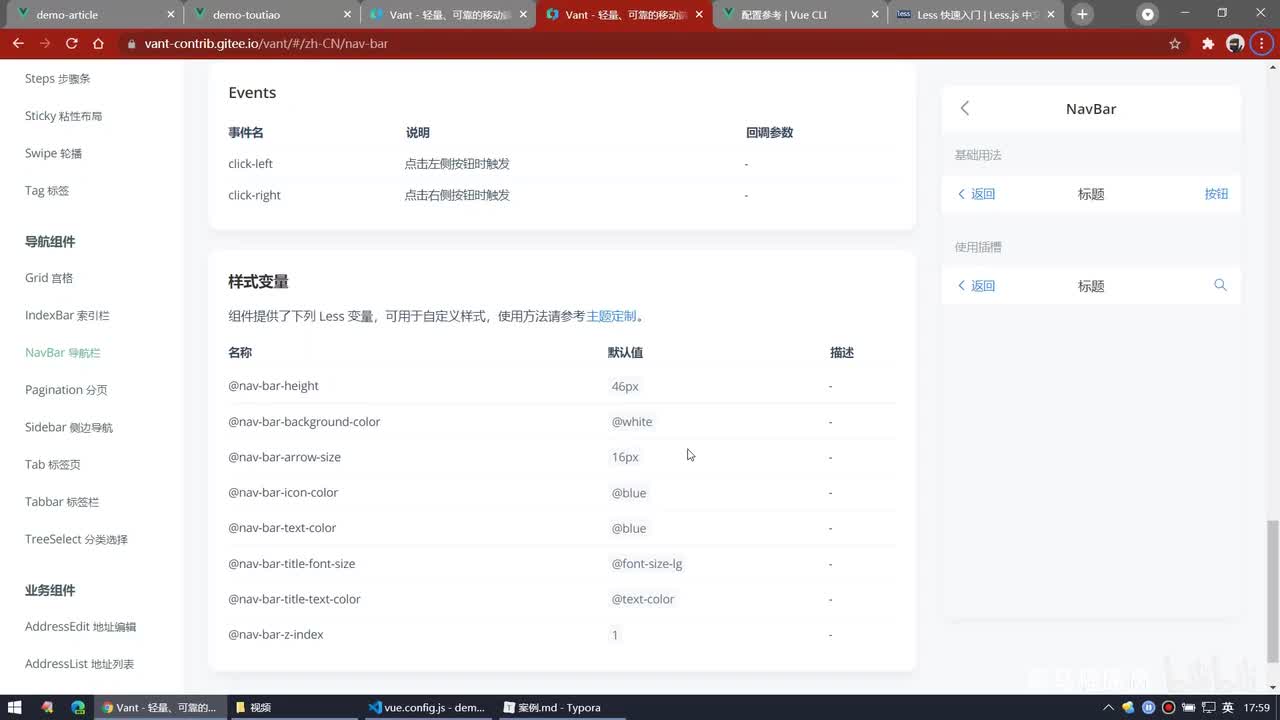
Task: Open a new browser tab
Action: (1082, 14)
